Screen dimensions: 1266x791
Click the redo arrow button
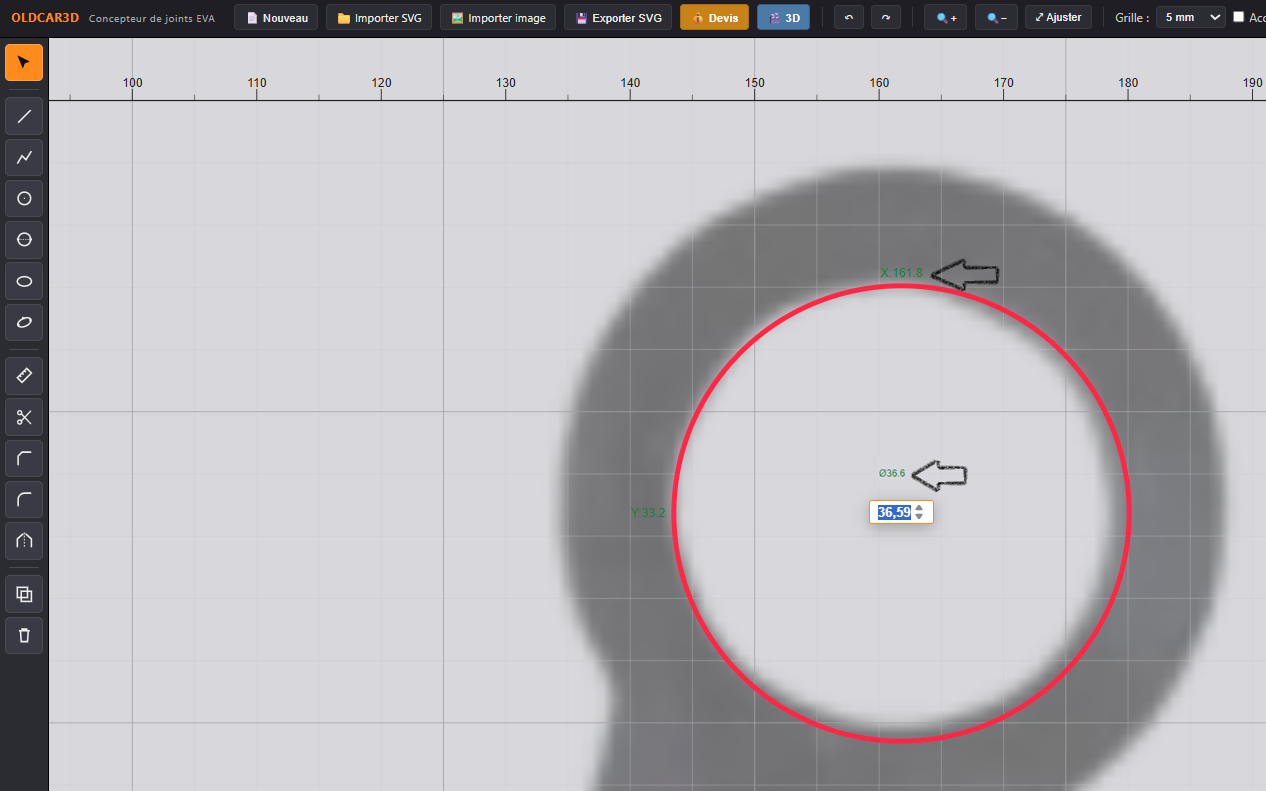pyautogui.click(x=885, y=17)
